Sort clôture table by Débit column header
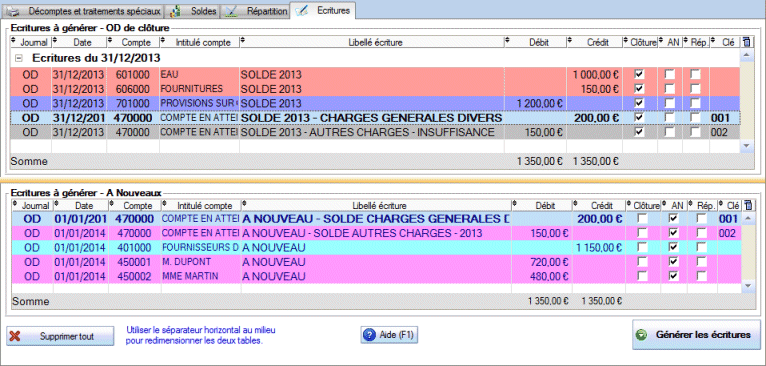766x366 pixels. coord(535,43)
